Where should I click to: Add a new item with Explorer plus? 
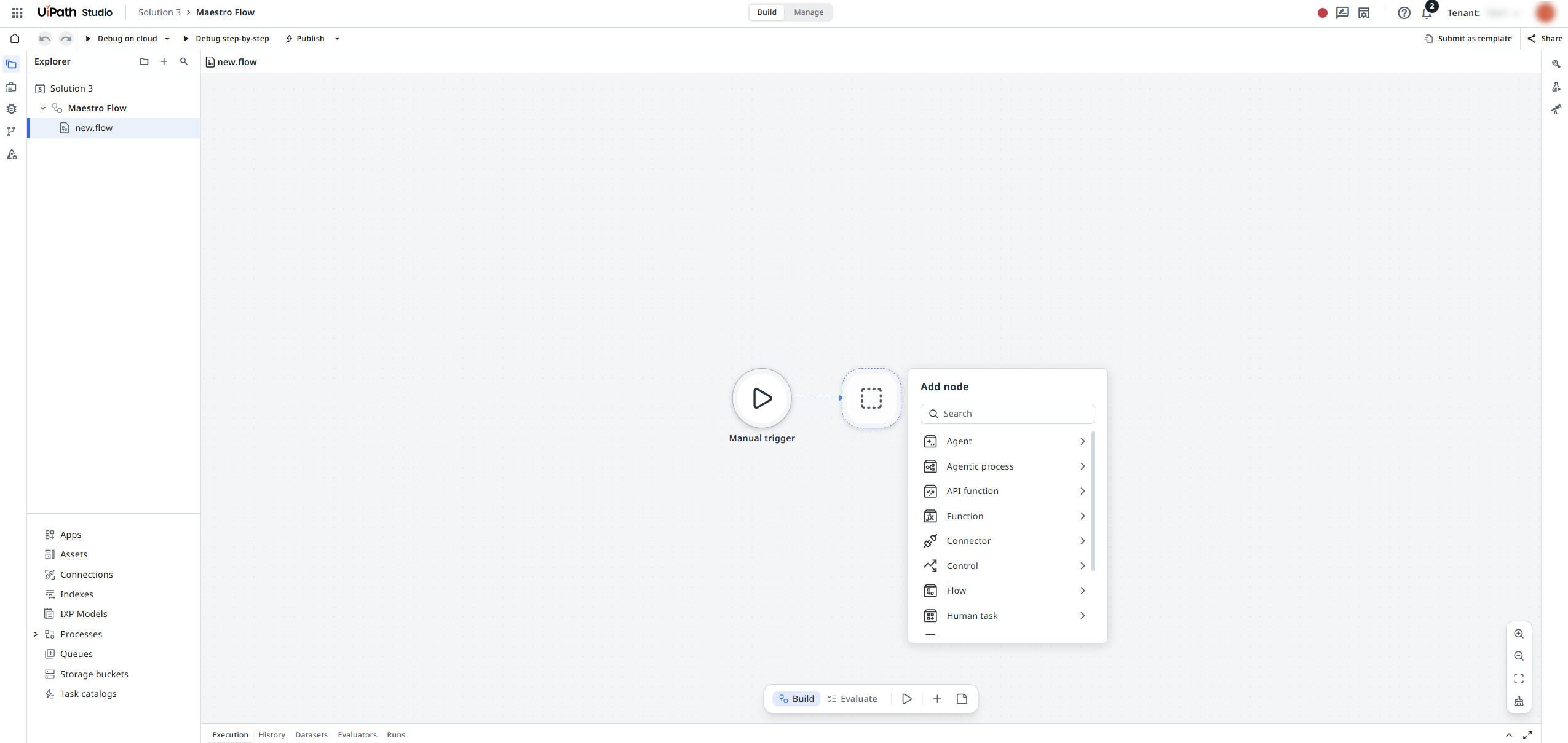(x=164, y=61)
